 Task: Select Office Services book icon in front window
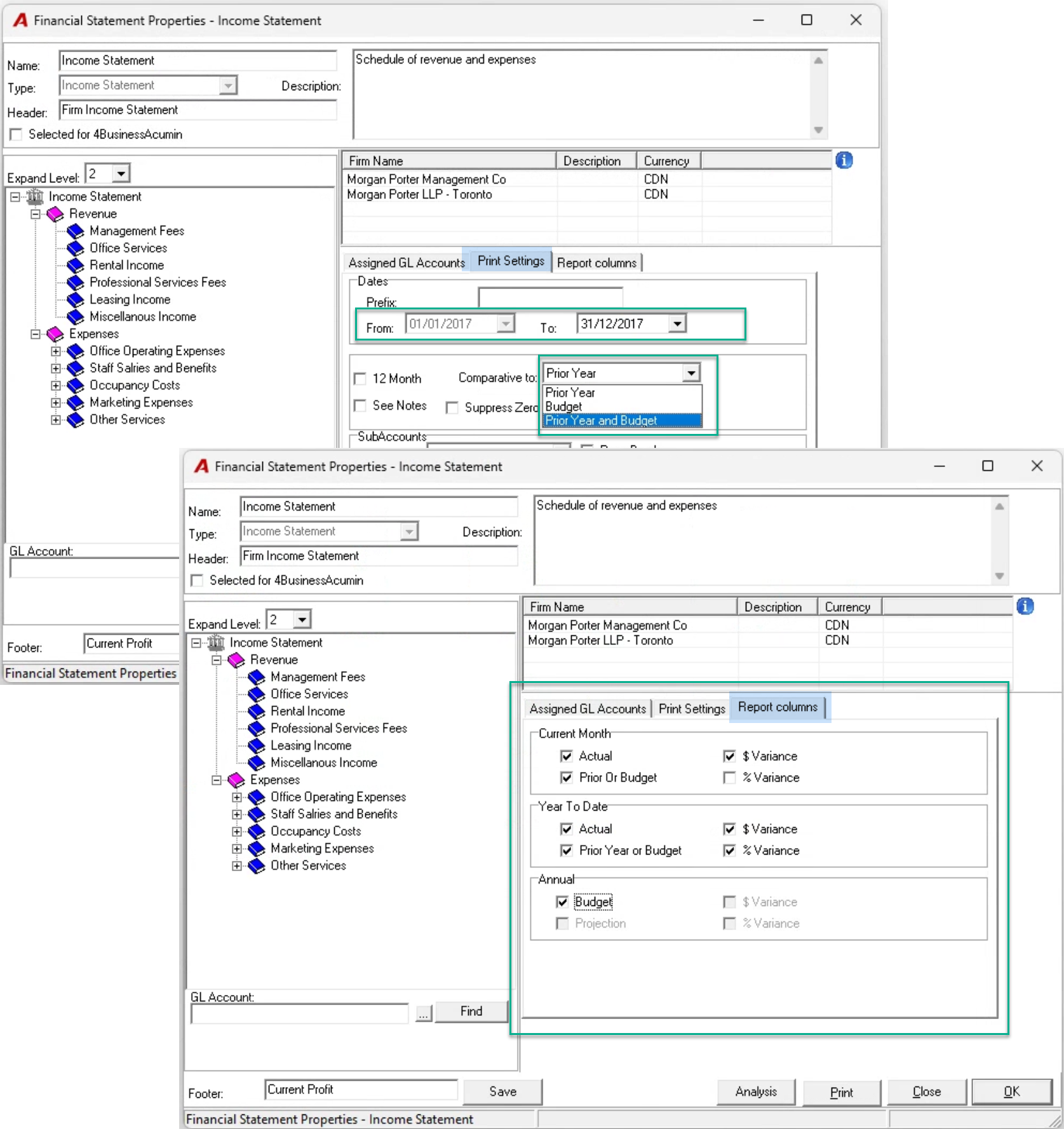click(257, 694)
